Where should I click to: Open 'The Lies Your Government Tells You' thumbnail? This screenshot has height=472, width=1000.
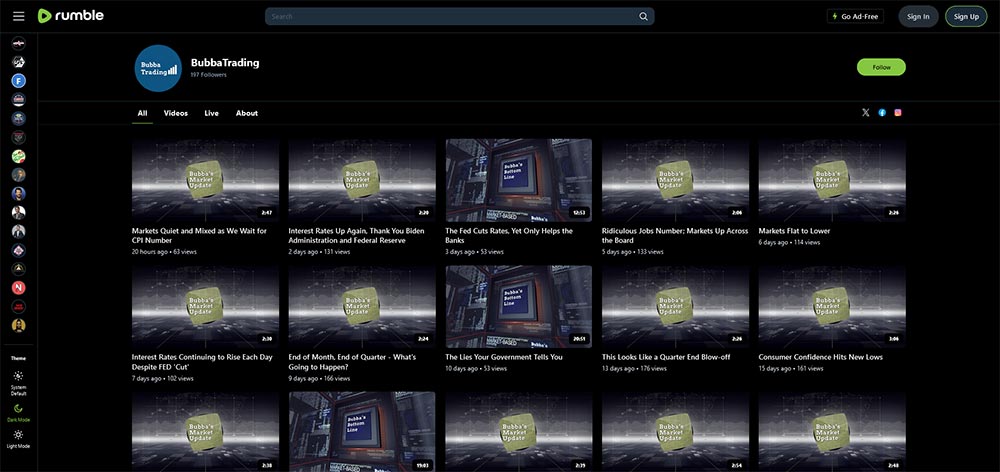tap(518, 307)
